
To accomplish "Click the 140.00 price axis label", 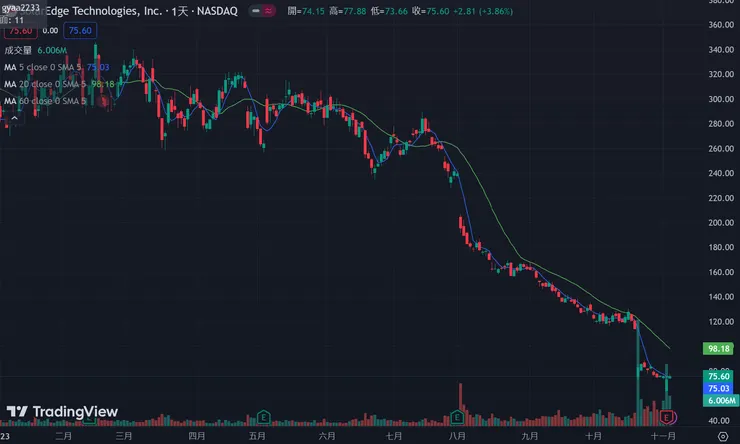I will 721,297.
